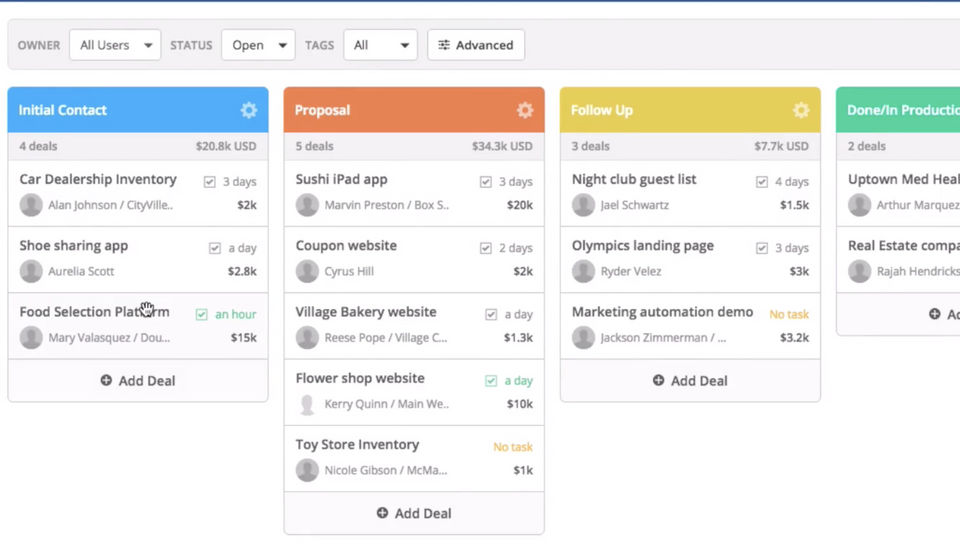Open Flower shop website deal
This screenshot has height=556, width=960.
click(x=360, y=378)
